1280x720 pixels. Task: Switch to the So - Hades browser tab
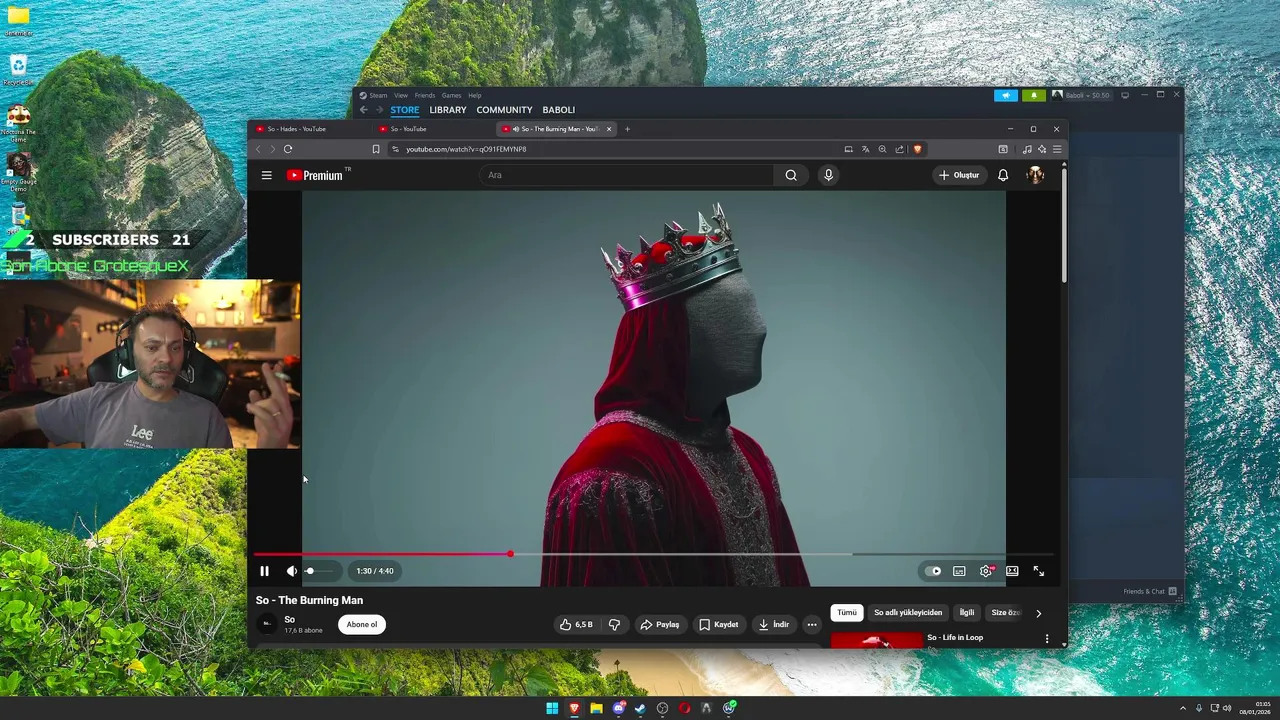(x=310, y=129)
